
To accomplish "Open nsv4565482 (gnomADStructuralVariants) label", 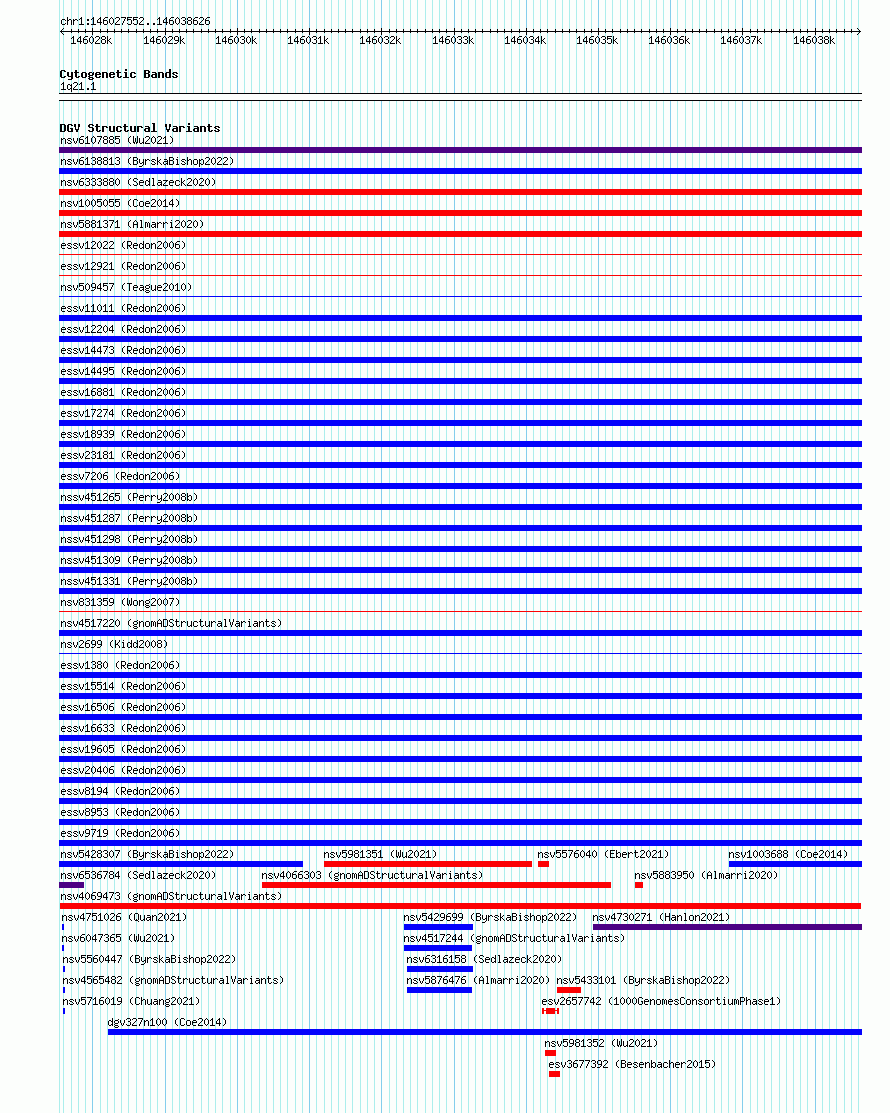I will tap(173, 980).
